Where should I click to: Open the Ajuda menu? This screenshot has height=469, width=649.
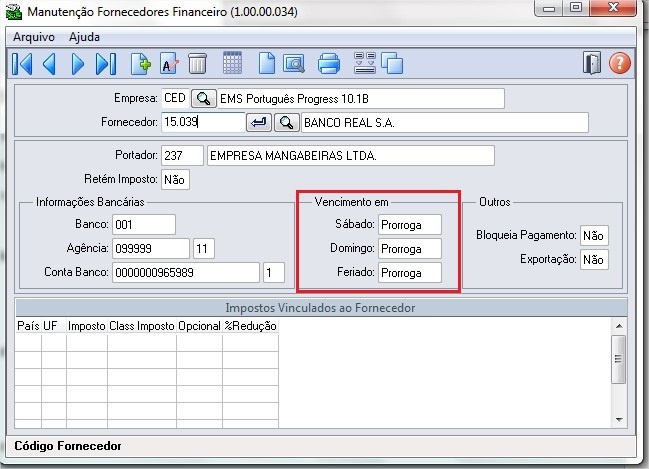(84, 37)
